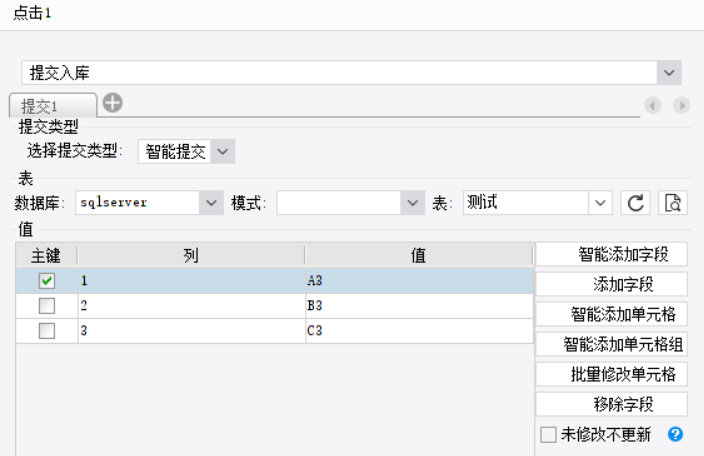Open the 测试 table dropdown
Image resolution: width=704 pixels, height=456 pixels.
(600, 203)
